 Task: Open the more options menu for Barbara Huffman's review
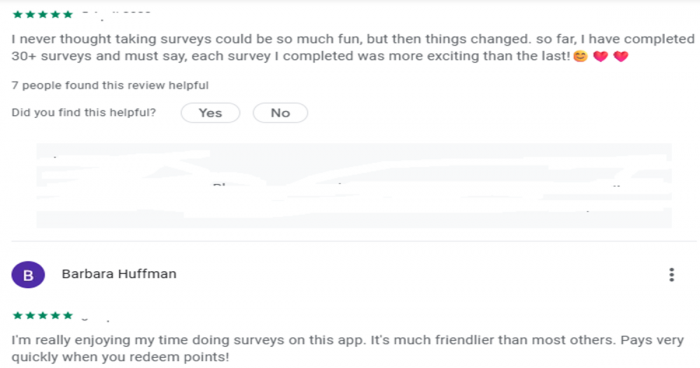click(671, 275)
